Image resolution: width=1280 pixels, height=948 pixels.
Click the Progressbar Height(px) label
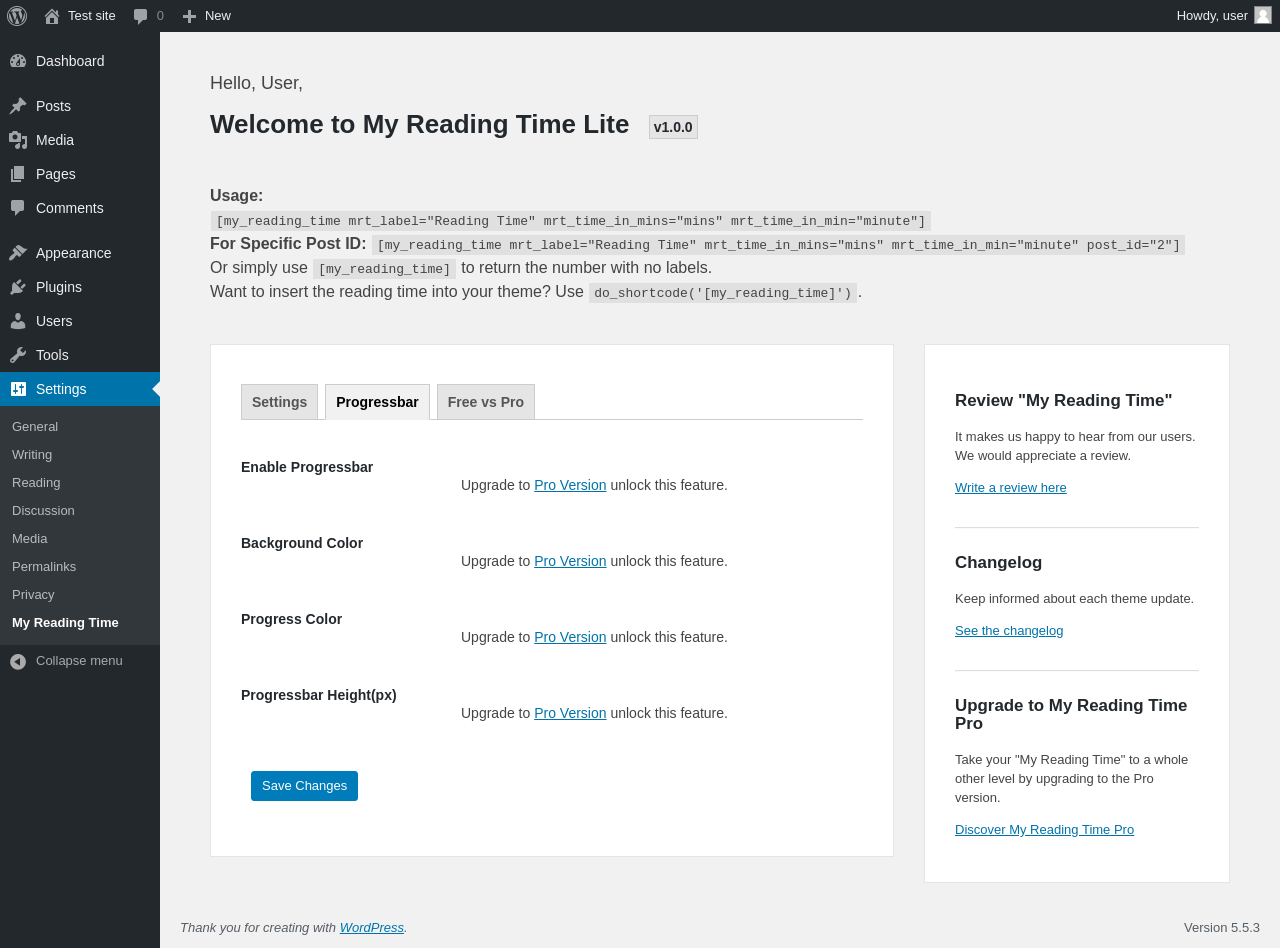tap(319, 695)
